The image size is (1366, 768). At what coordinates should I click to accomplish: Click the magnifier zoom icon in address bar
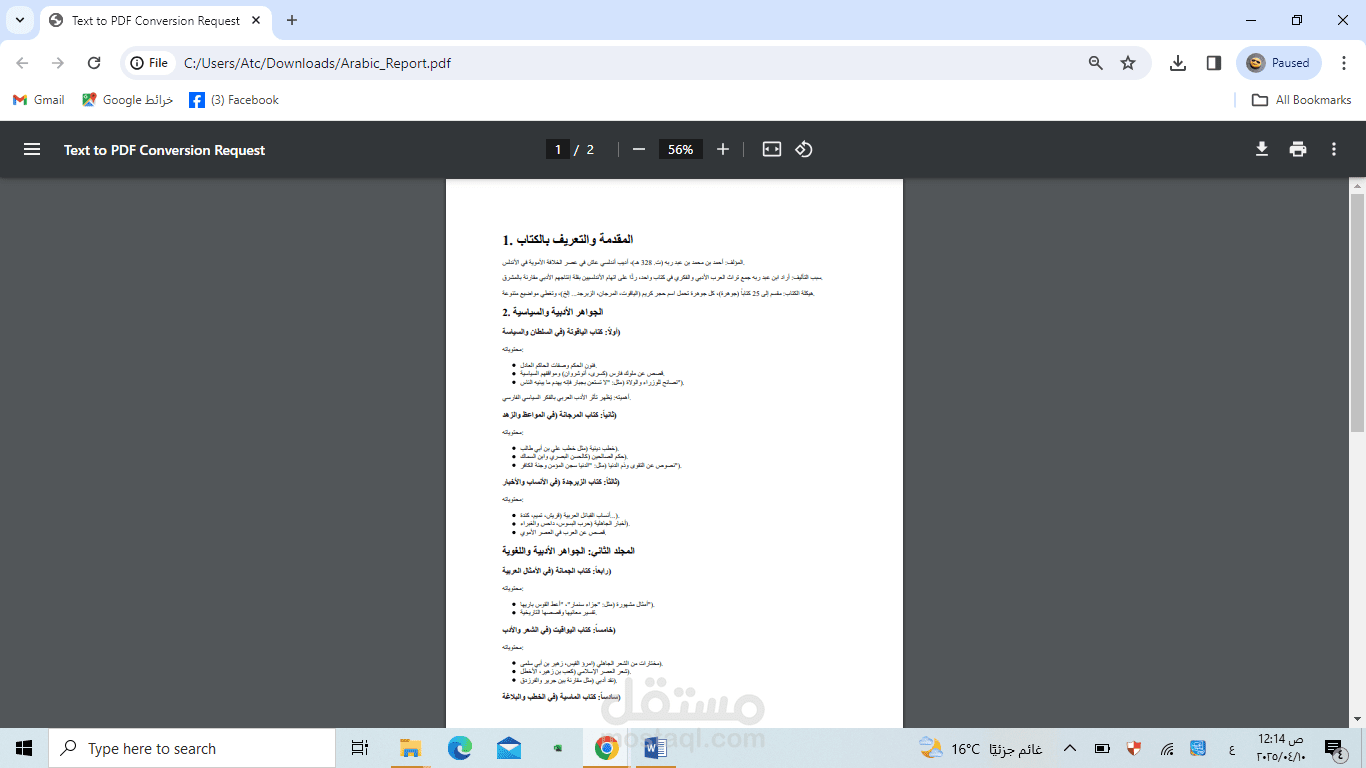[1096, 63]
